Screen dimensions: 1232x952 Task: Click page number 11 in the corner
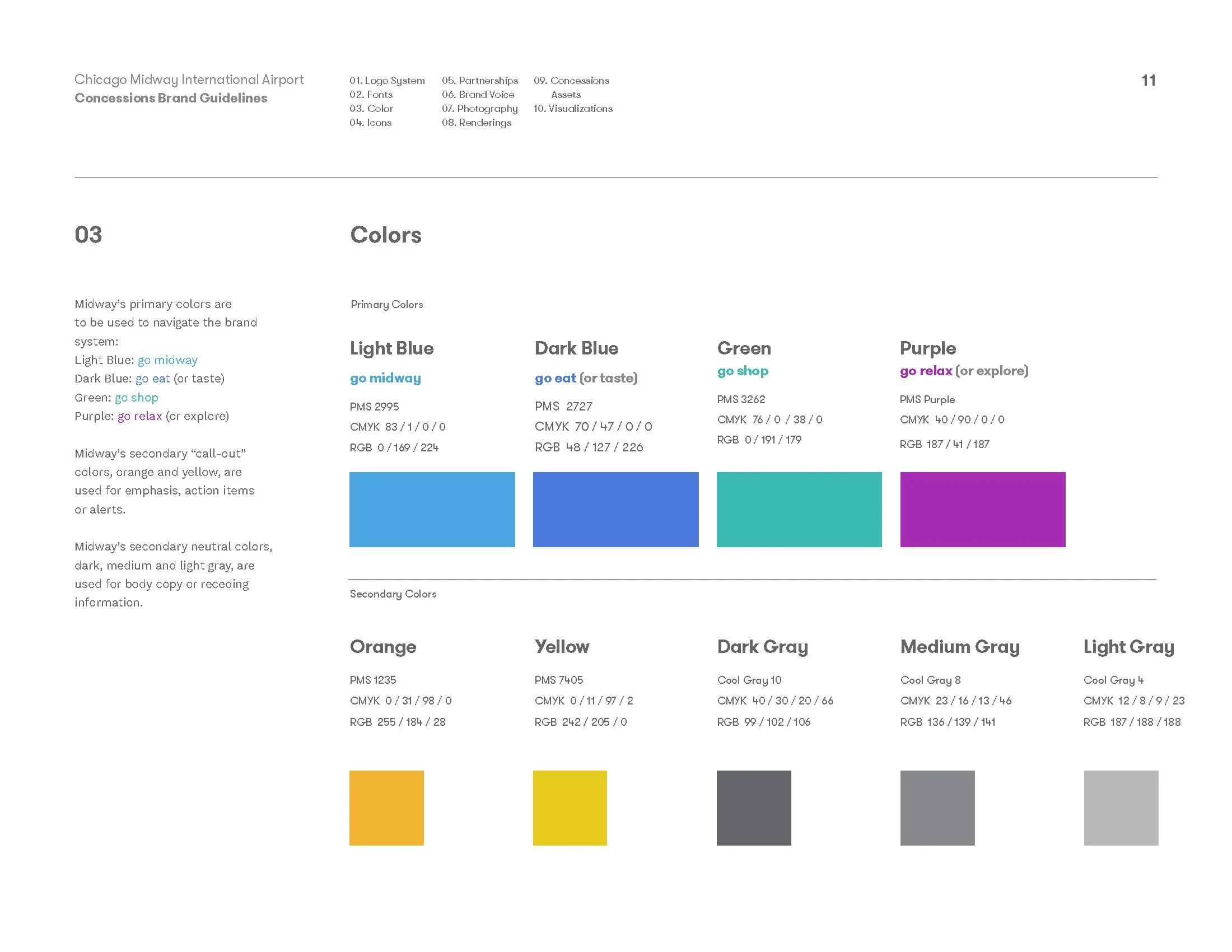pos(1148,81)
